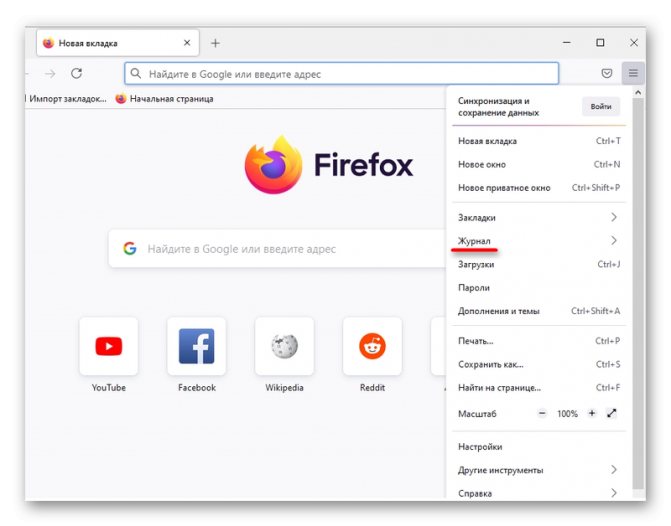The height and width of the screenshot is (526, 671).
Task: Go forward with the arrow icon
Action: pos(50,74)
